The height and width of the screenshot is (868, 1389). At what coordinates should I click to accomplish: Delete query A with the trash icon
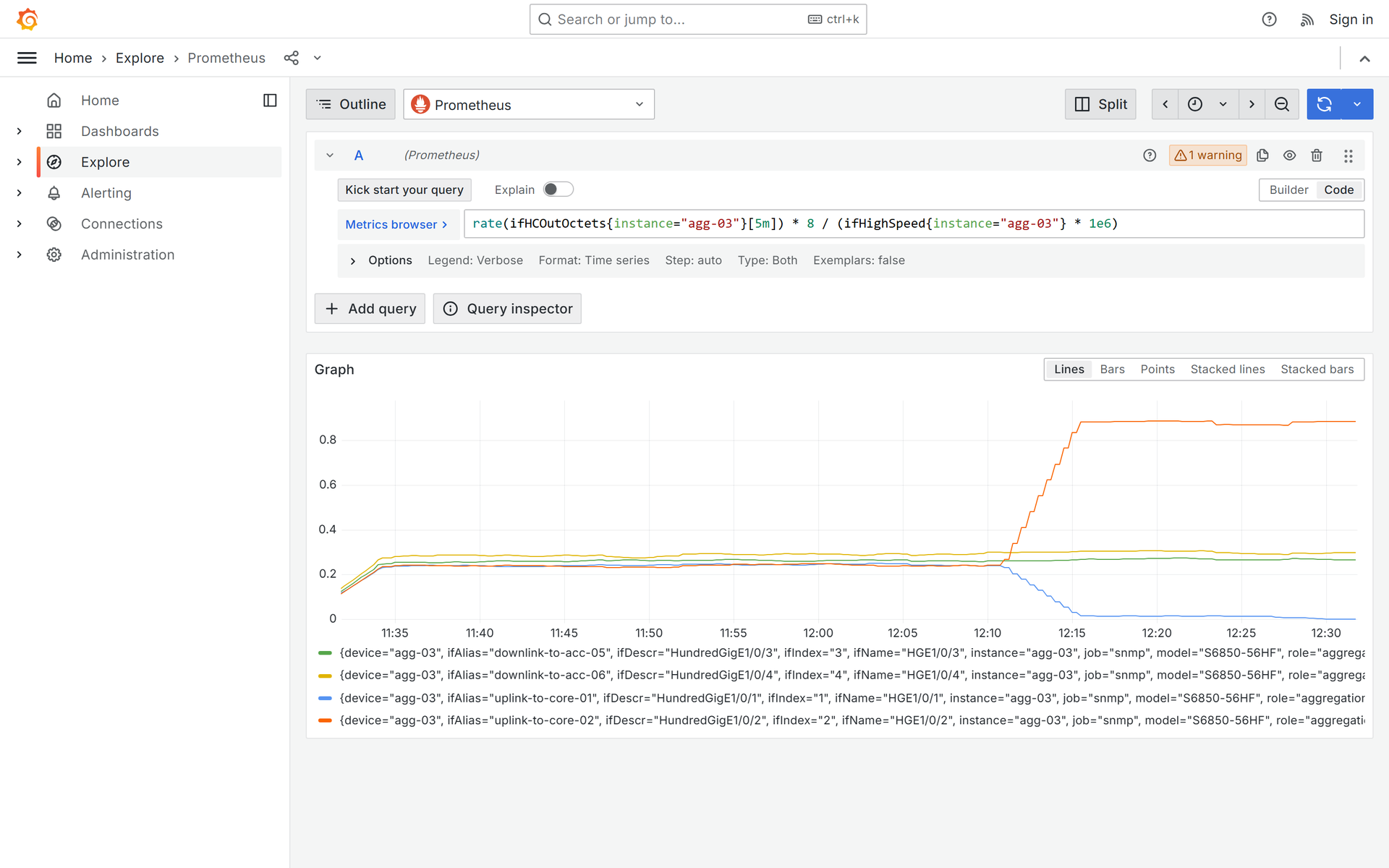tap(1317, 156)
